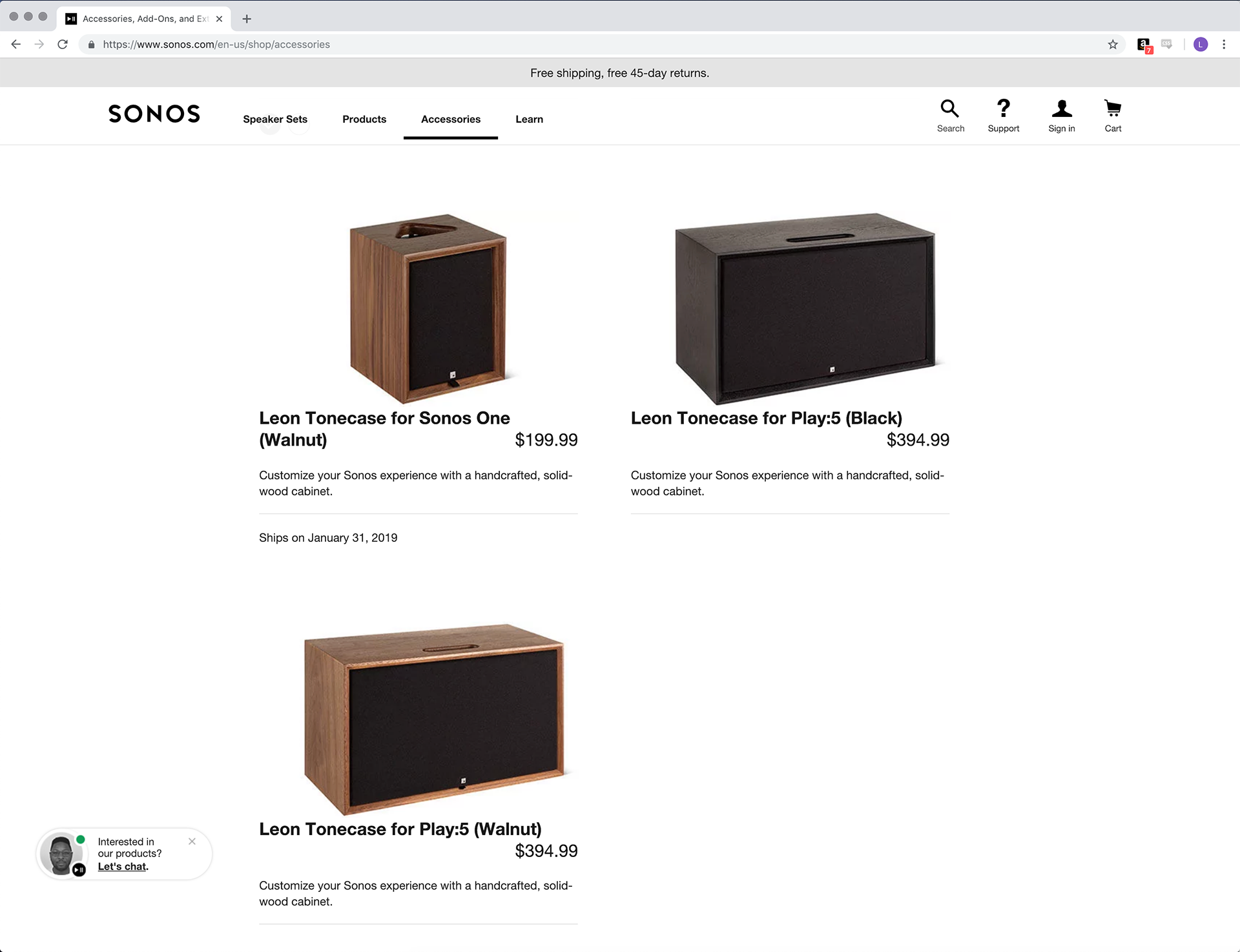Click Ships on January 31, 2019 text
Viewport: 1240px width, 952px height.
click(x=328, y=538)
